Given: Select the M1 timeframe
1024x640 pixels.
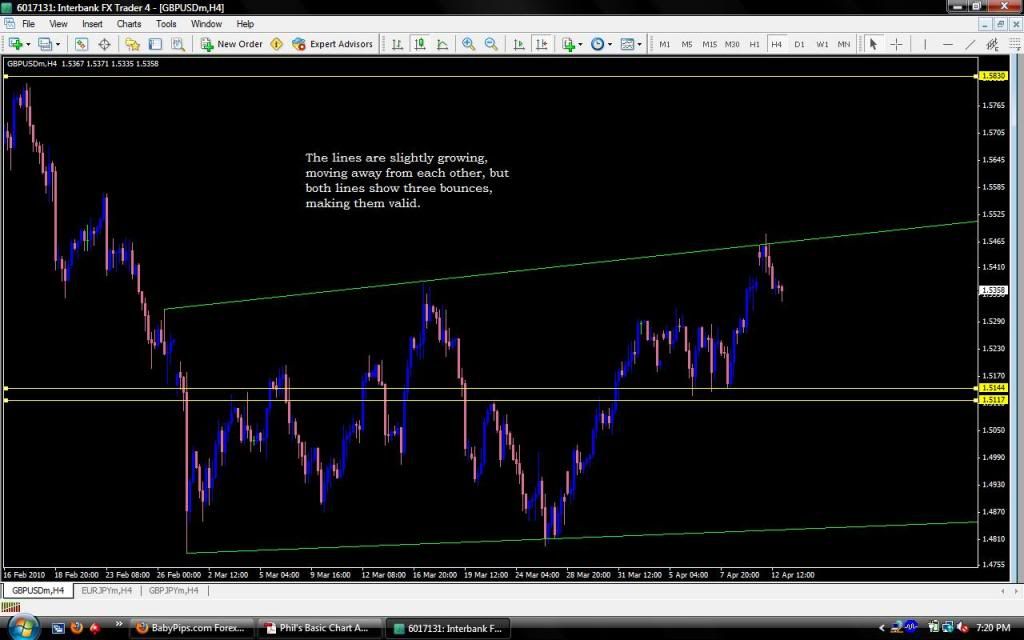Looking at the screenshot, I should pos(665,44).
